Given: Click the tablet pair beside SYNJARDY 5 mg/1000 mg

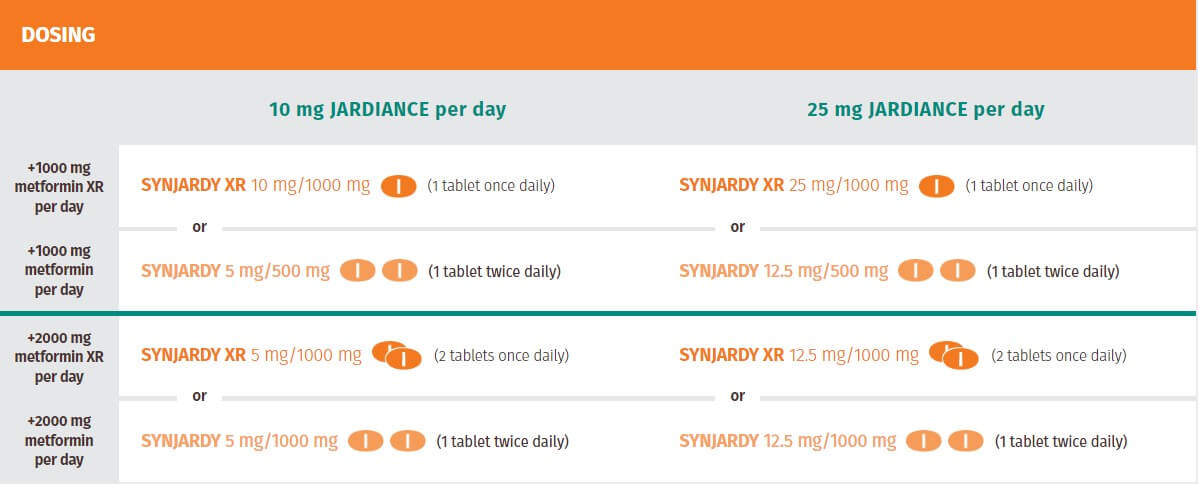Looking at the screenshot, I should pyautogui.click(x=387, y=441).
